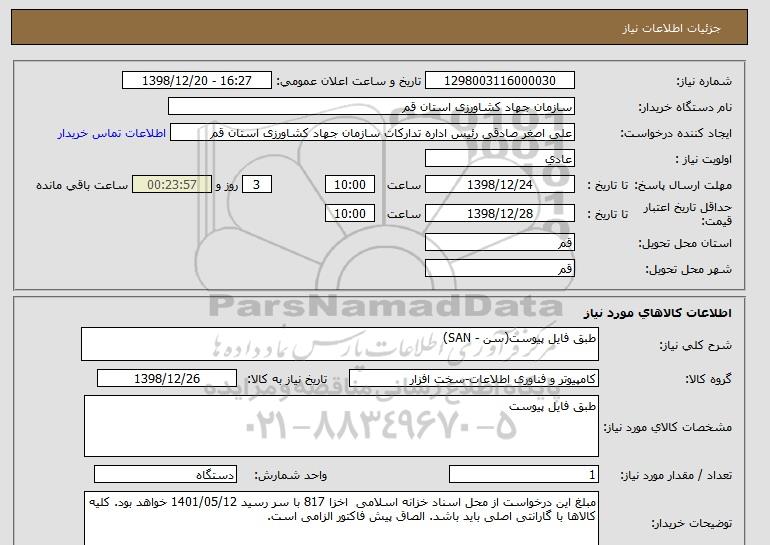Click the general description field with SAN text

tap(340, 345)
